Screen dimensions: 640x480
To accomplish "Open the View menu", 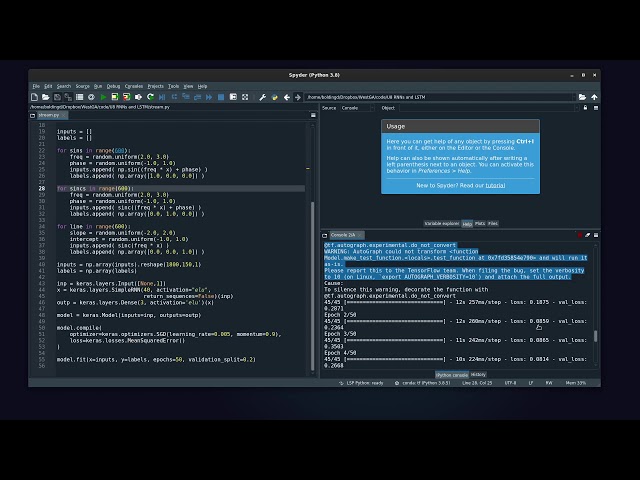I will click(x=188, y=87).
